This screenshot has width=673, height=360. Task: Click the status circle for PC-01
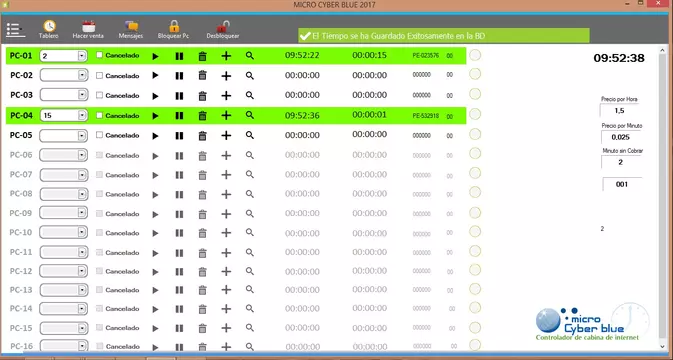(x=475, y=55)
